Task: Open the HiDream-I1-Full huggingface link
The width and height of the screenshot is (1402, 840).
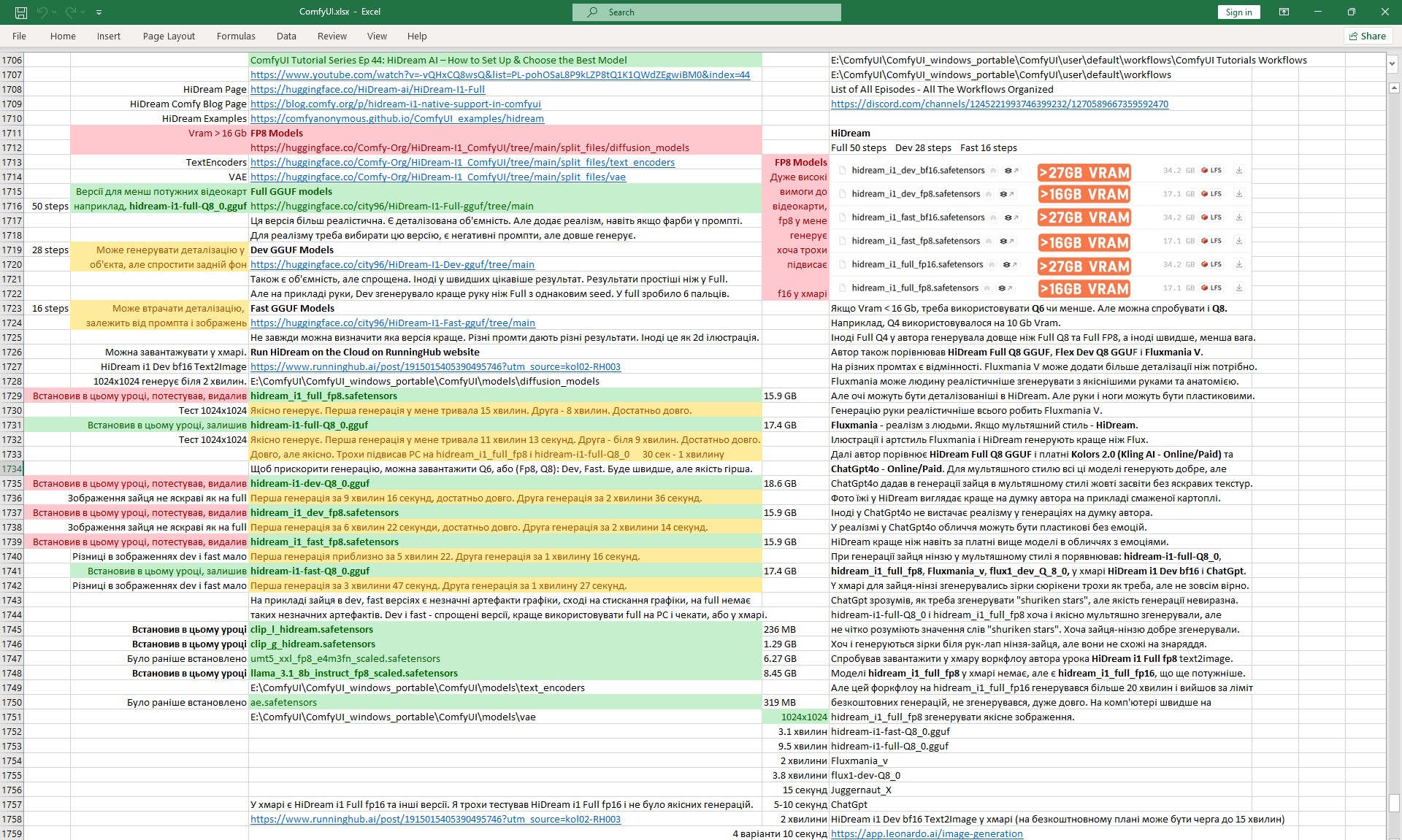Action: (367, 90)
